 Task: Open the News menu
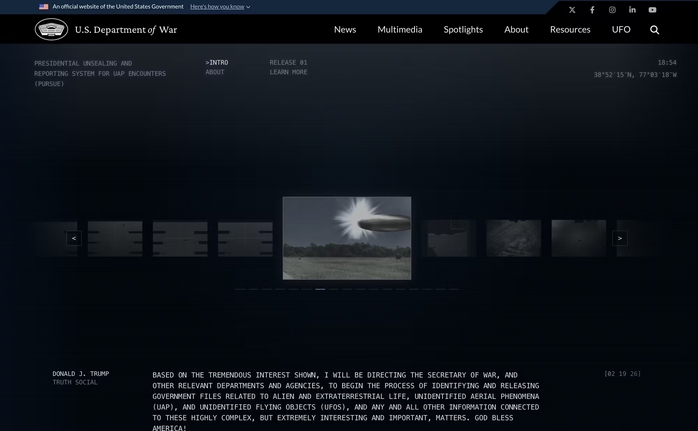click(x=345, y=29)
